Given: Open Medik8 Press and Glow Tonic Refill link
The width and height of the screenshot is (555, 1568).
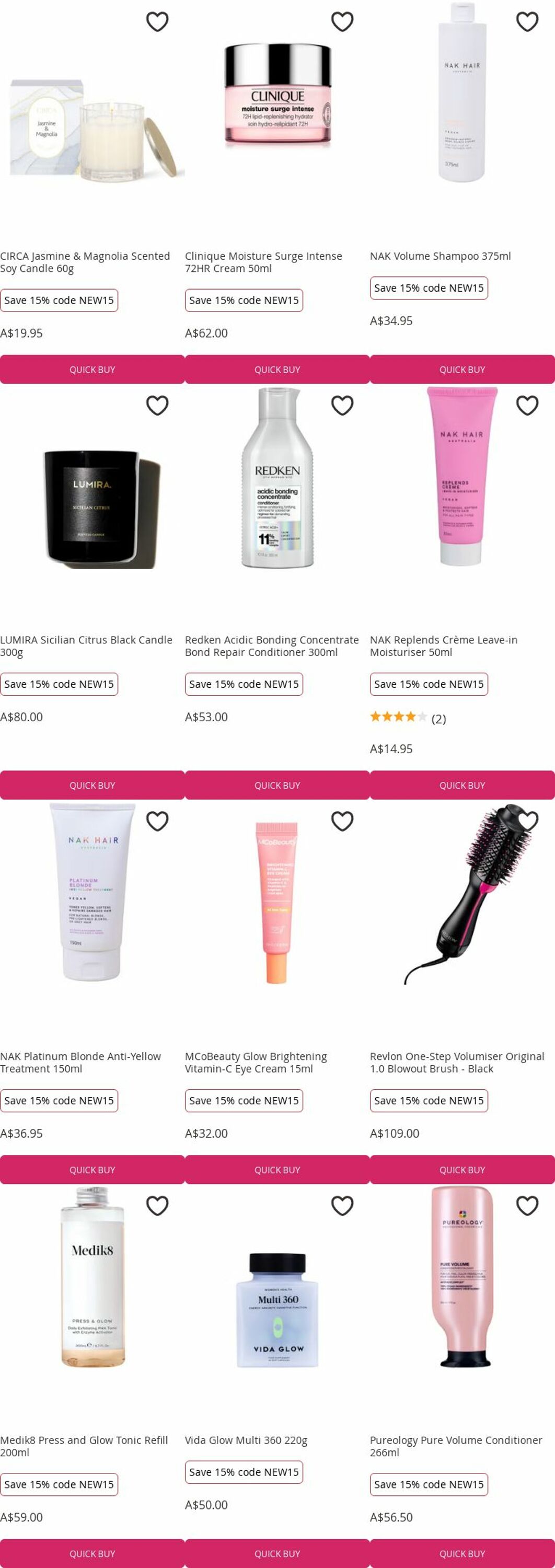Looking at the screenshot, I should [x=84, y=1446].
